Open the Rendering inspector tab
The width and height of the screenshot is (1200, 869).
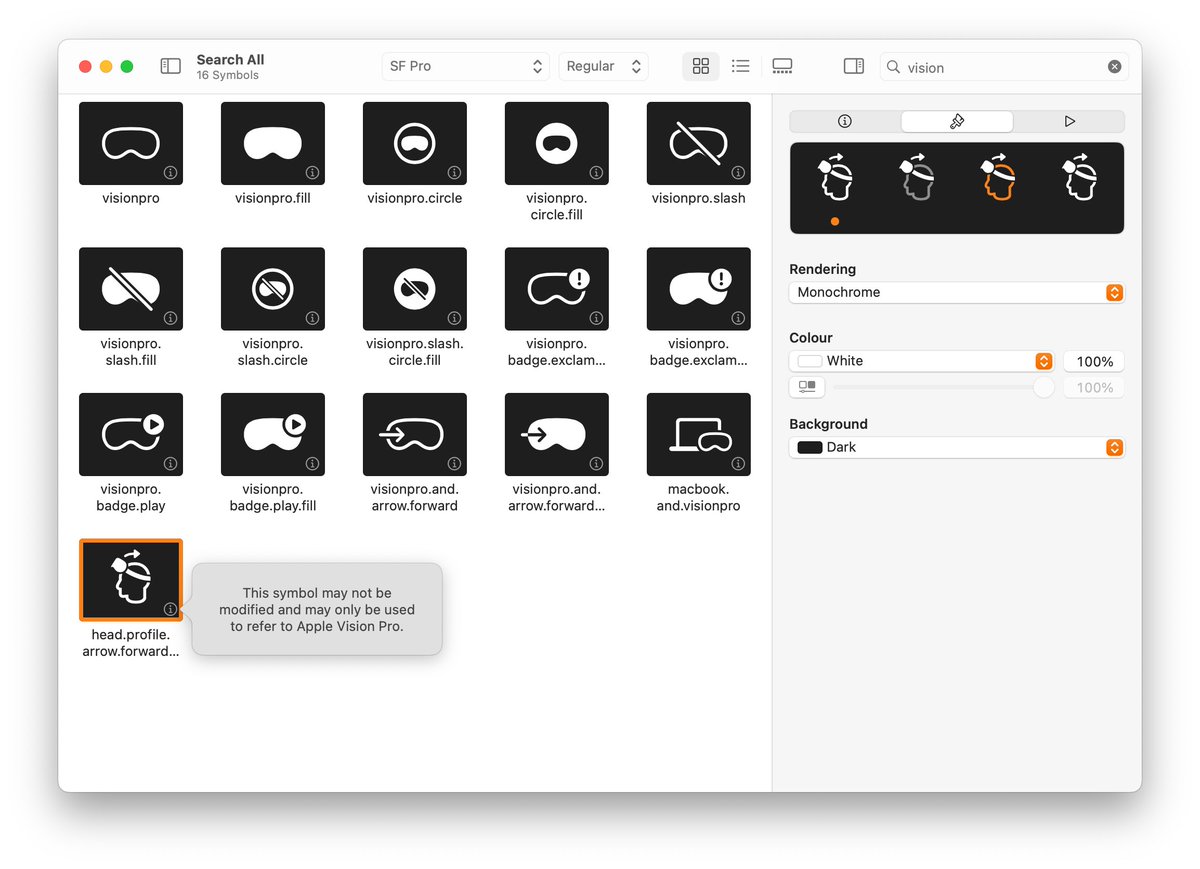coord(957,121)
